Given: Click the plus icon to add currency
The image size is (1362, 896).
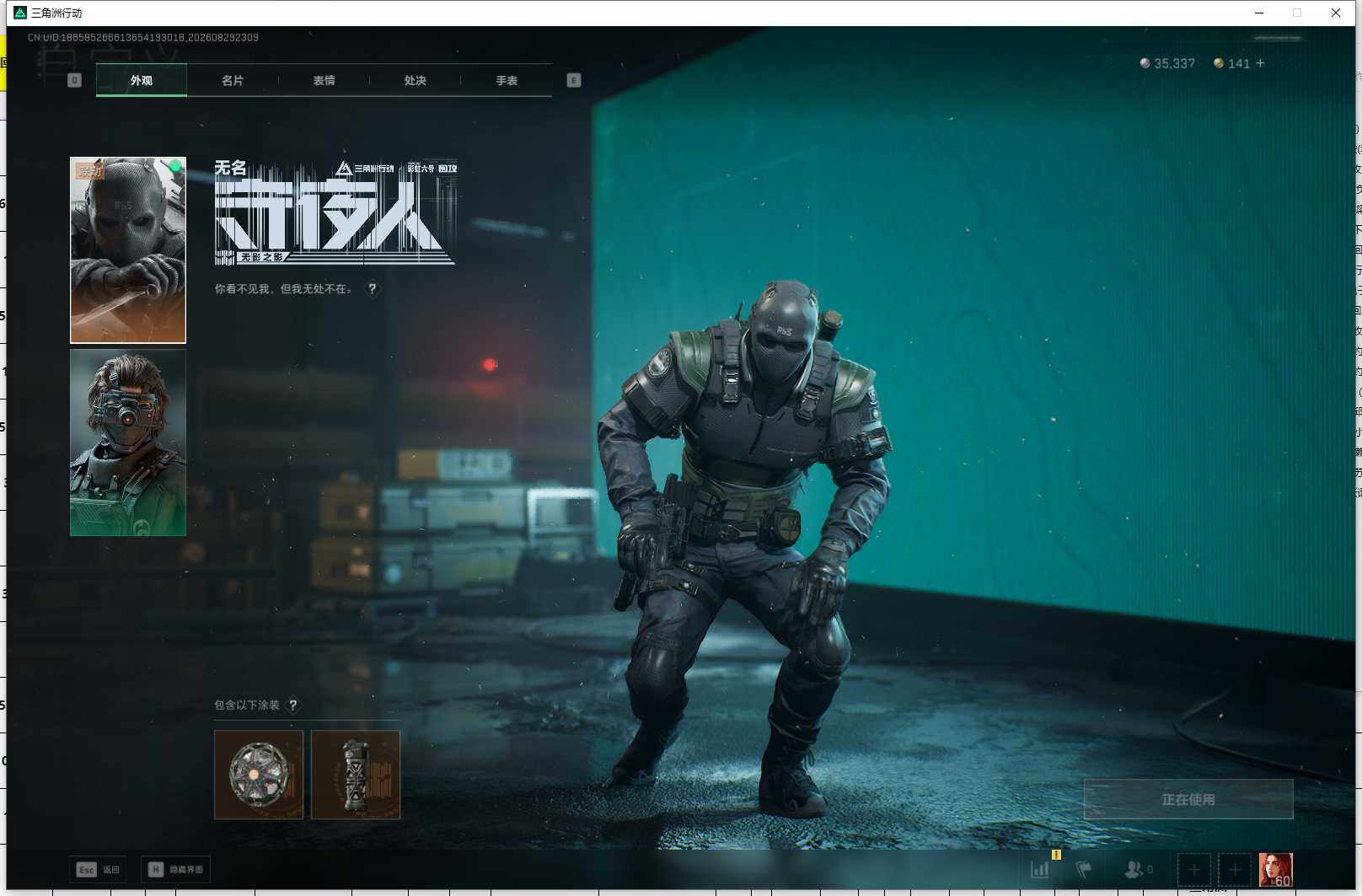Looking at the screenshot, I should 1260,63.
